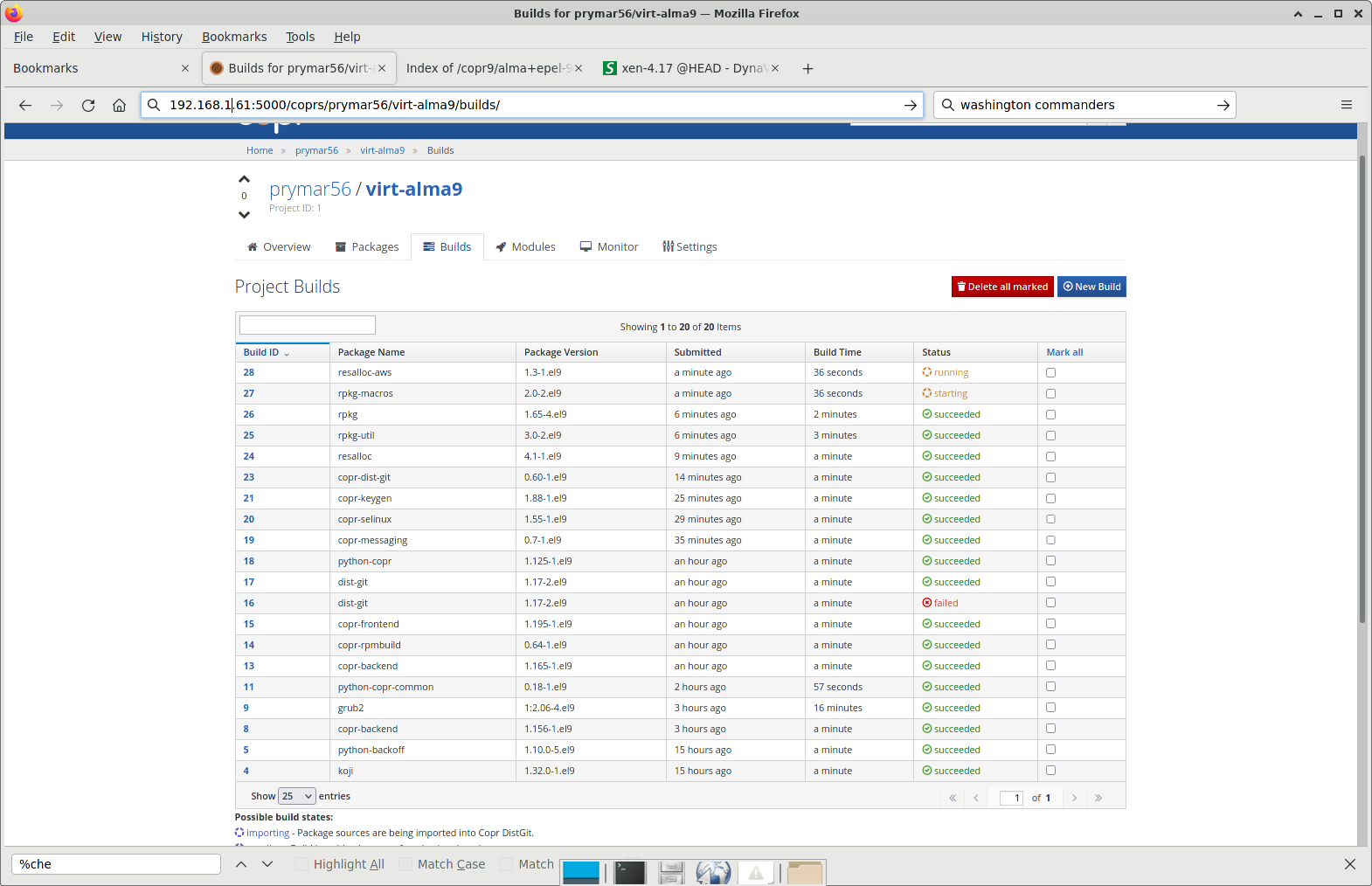1372x886 pixels.
Task: Click the terminal icon in the taskbar
Action: tap(629, 872)
